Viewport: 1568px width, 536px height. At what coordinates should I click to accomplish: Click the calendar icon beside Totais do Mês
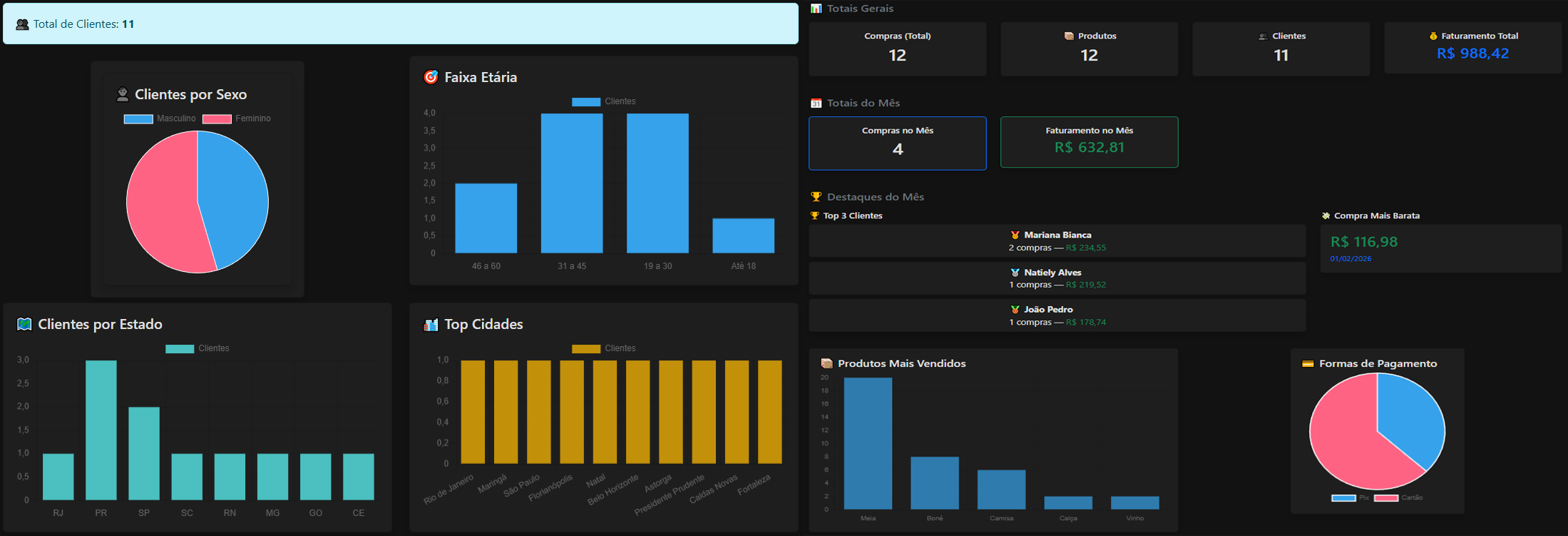pyautogui.click(x=816, y=103)
